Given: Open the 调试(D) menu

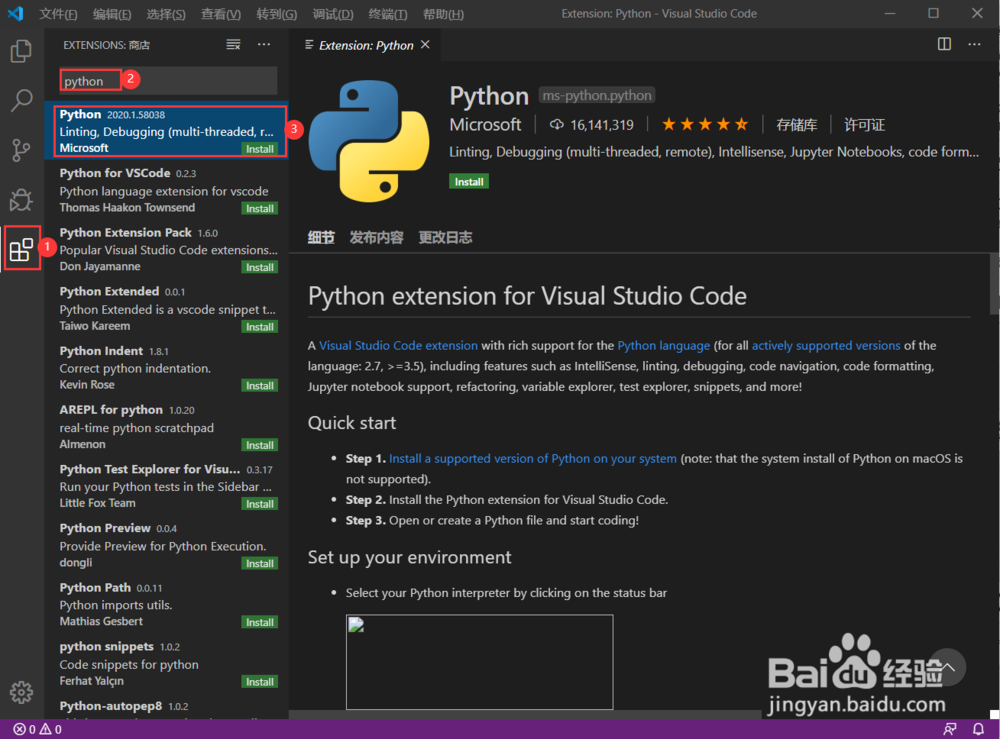Looking at the screenshot, I should click(x=333, y=14).
